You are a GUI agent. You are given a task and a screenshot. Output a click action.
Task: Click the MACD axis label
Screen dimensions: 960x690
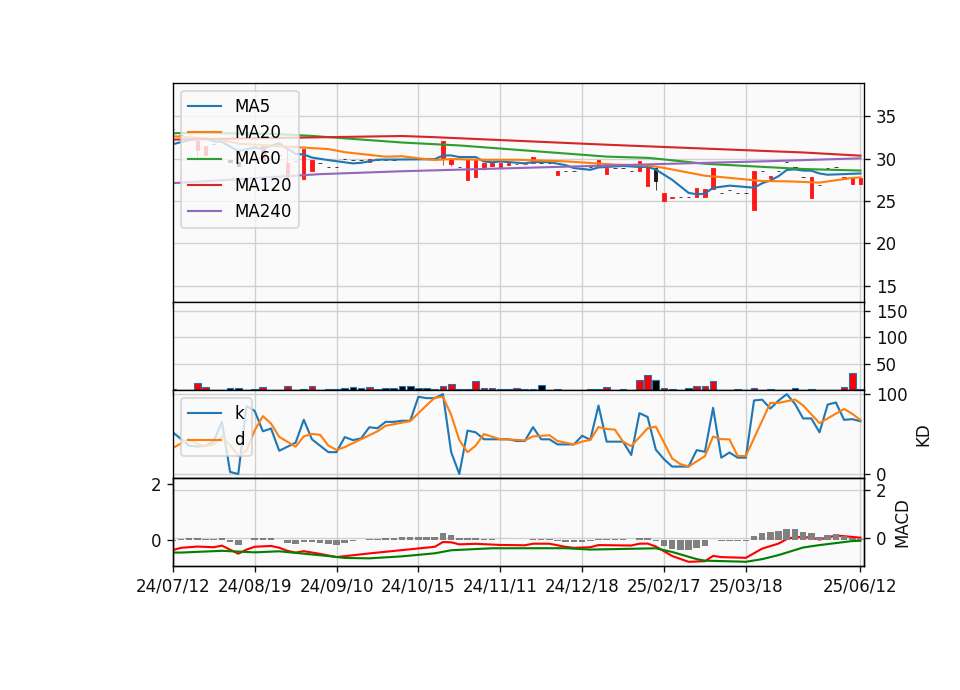[x=901, y=524]
